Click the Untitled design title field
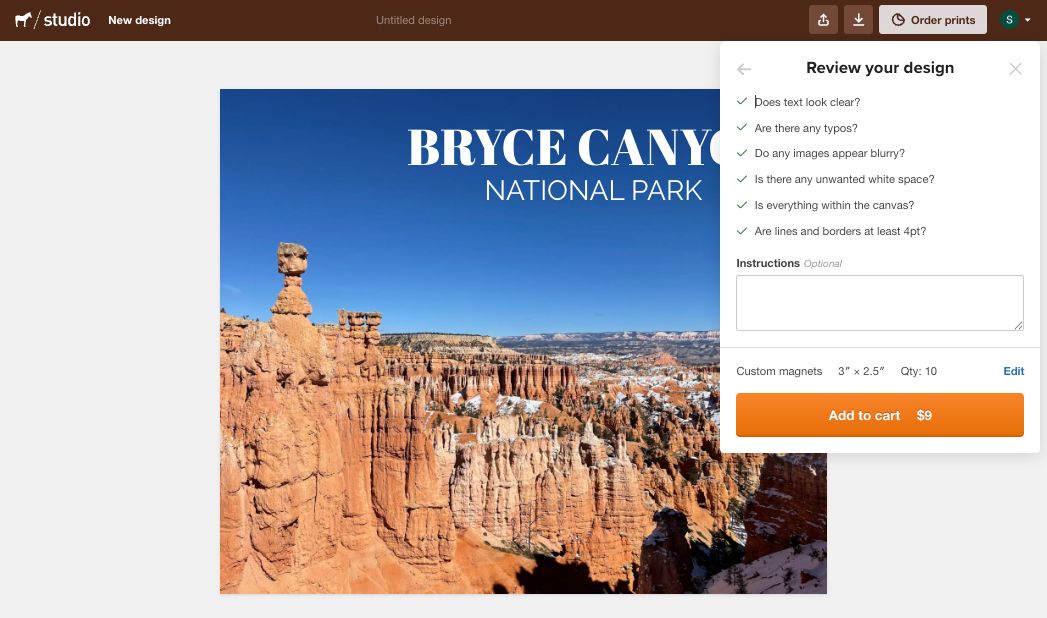Screen dimensions: 1047x618 pos(413,20)
